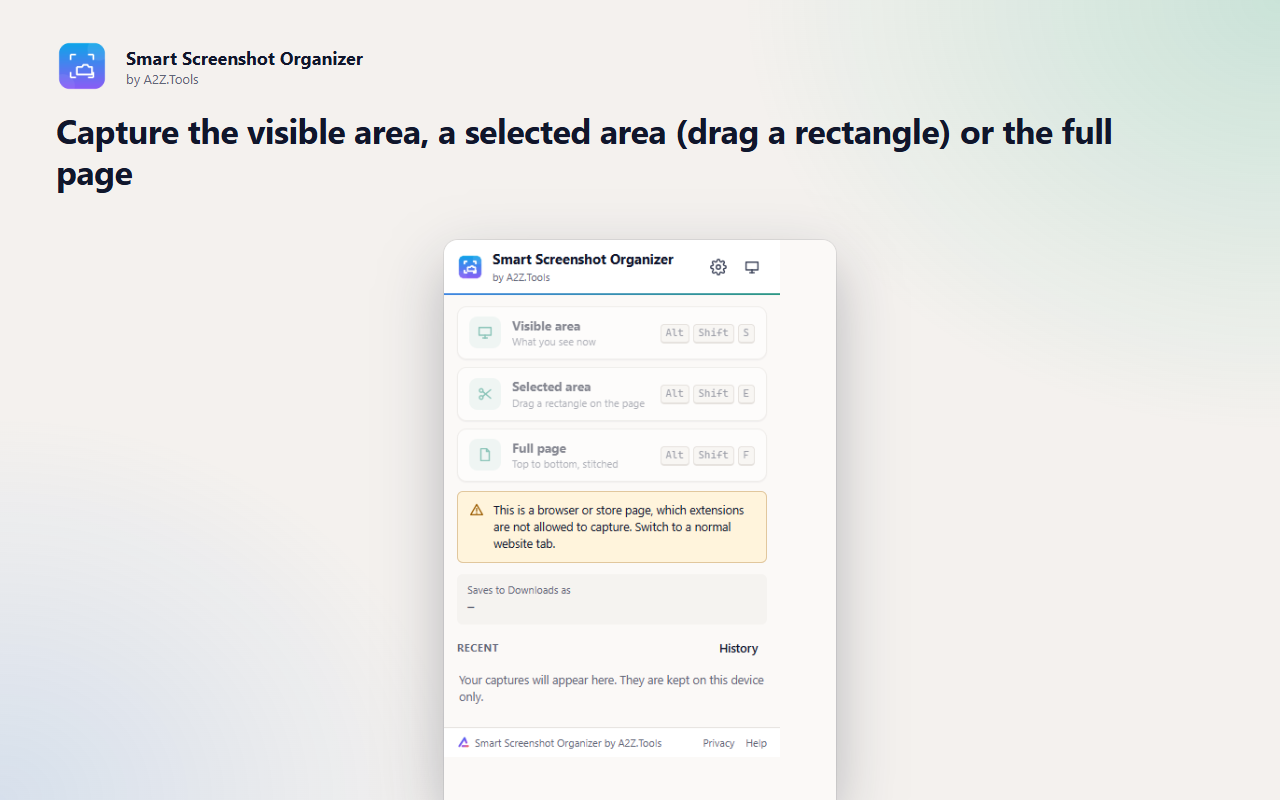Click "by A2Z.Tools" under the page title

(162, 80)
